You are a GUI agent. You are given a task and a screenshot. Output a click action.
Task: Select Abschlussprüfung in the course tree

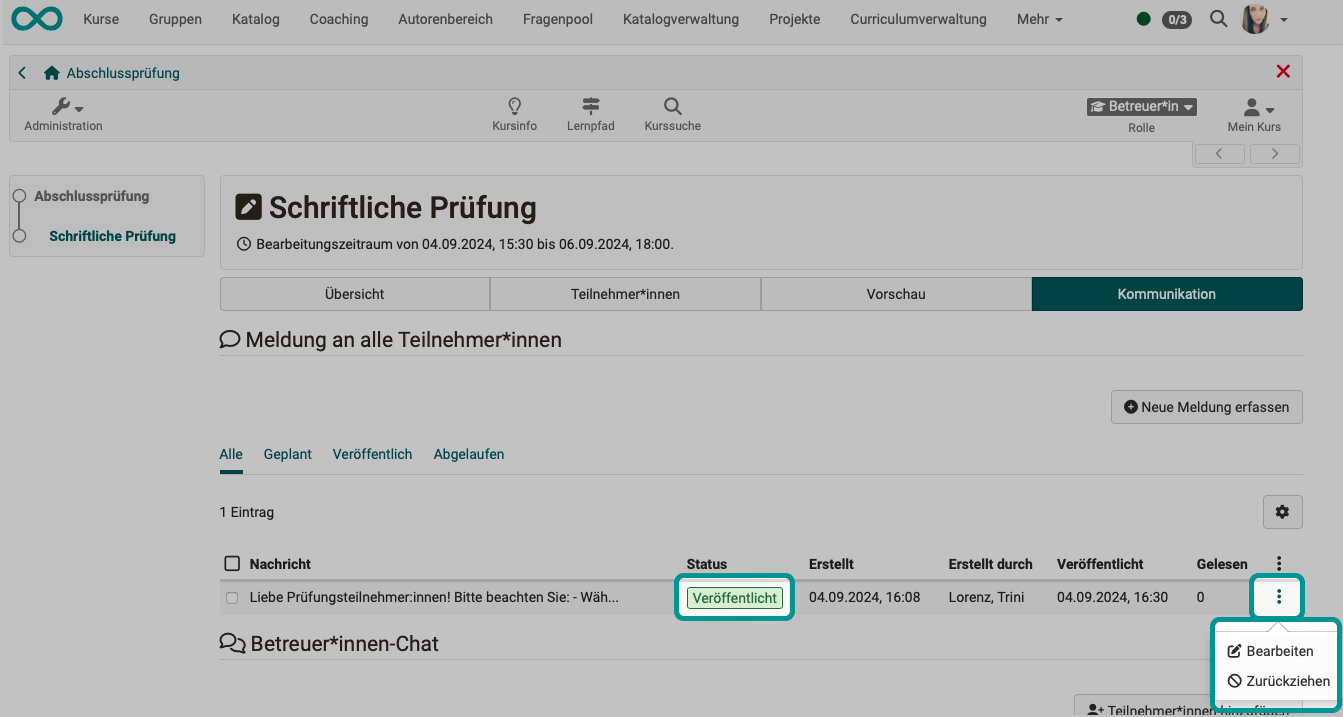[91, 197]
